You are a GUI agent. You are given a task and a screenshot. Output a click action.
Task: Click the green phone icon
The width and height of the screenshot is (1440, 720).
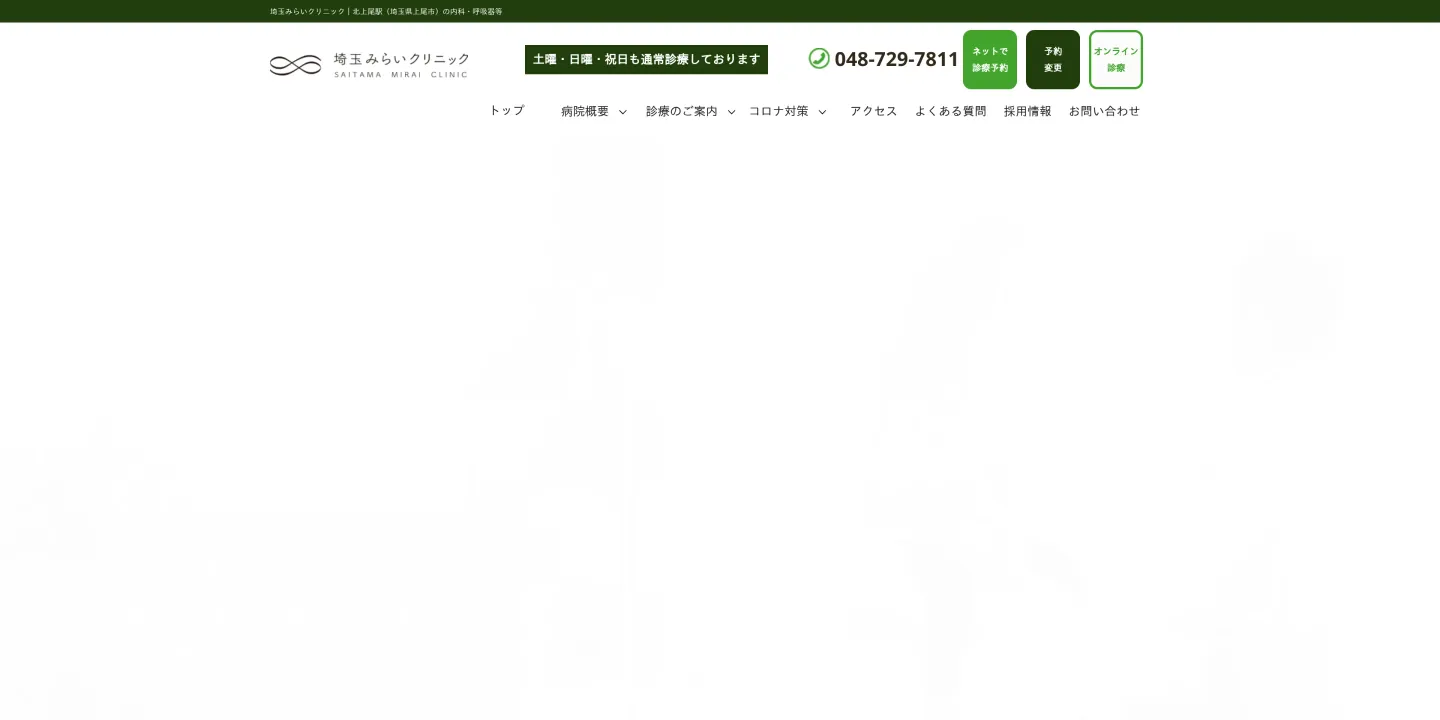[x=819, y=58]
